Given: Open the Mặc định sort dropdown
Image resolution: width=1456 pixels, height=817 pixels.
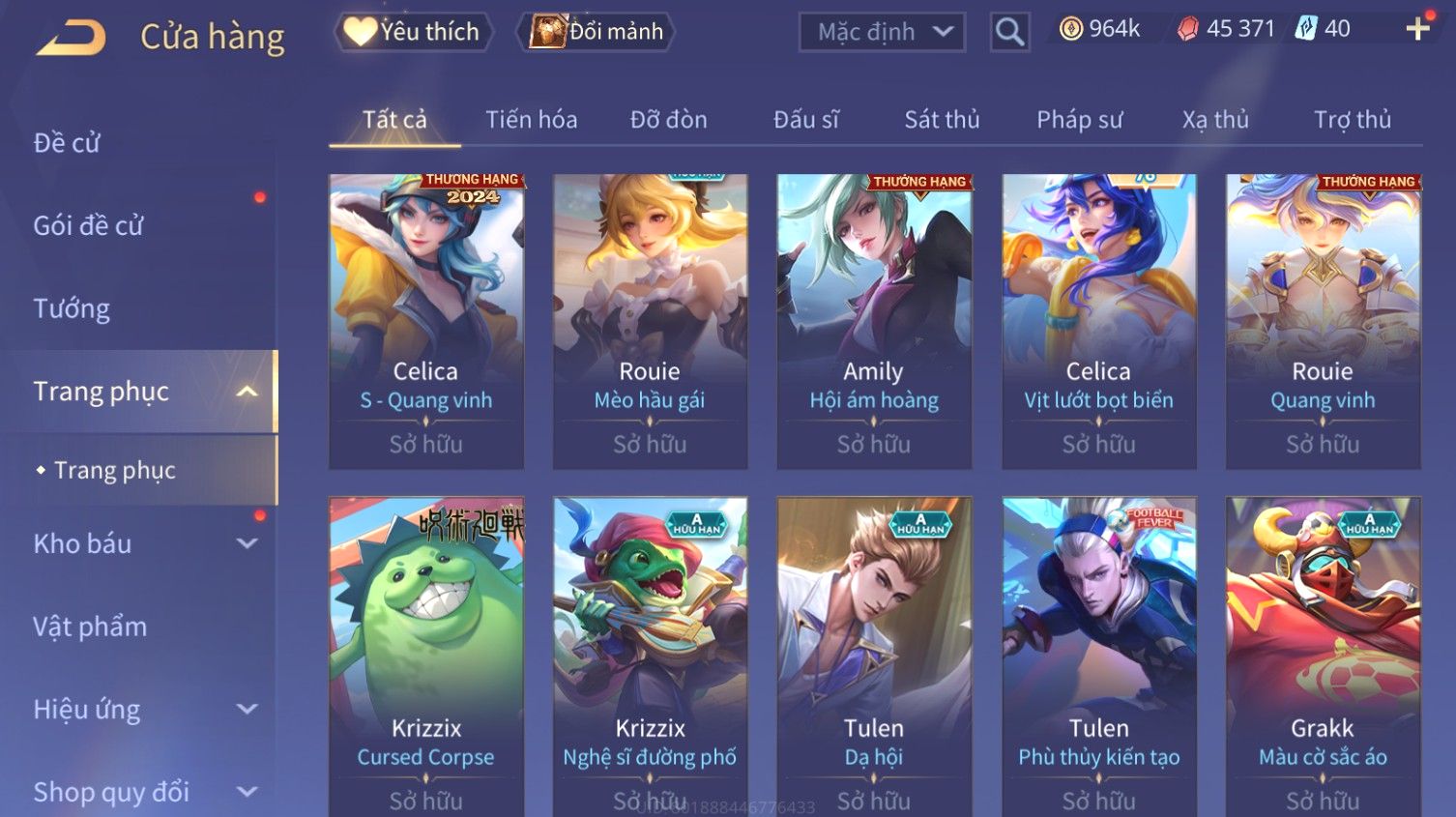Looking at the screenshot, I should pos(882,32).
